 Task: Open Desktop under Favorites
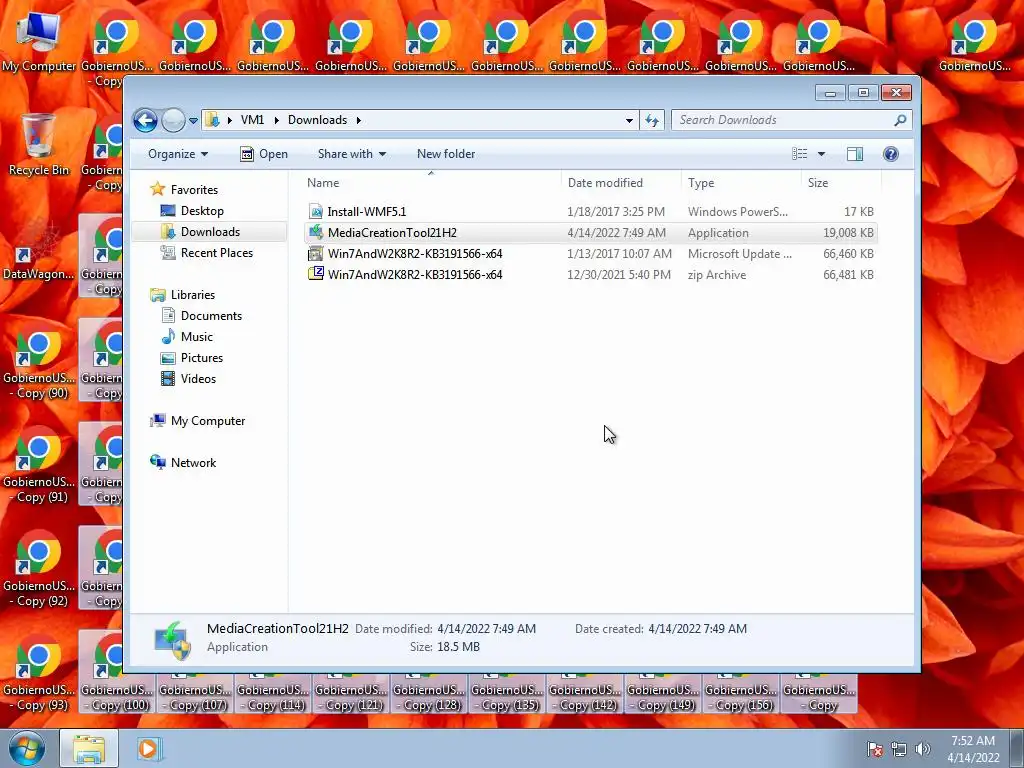point(202,211)
